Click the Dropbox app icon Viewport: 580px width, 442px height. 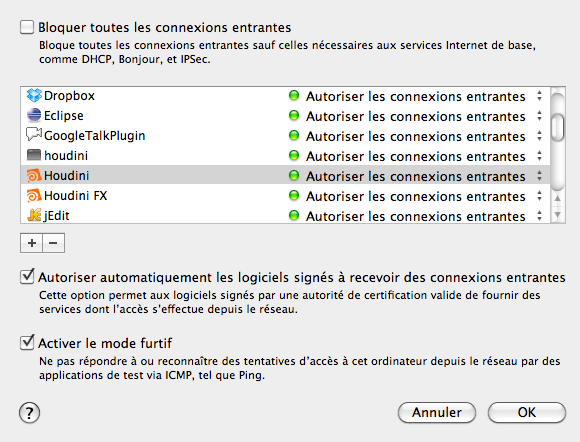(34, 96)
